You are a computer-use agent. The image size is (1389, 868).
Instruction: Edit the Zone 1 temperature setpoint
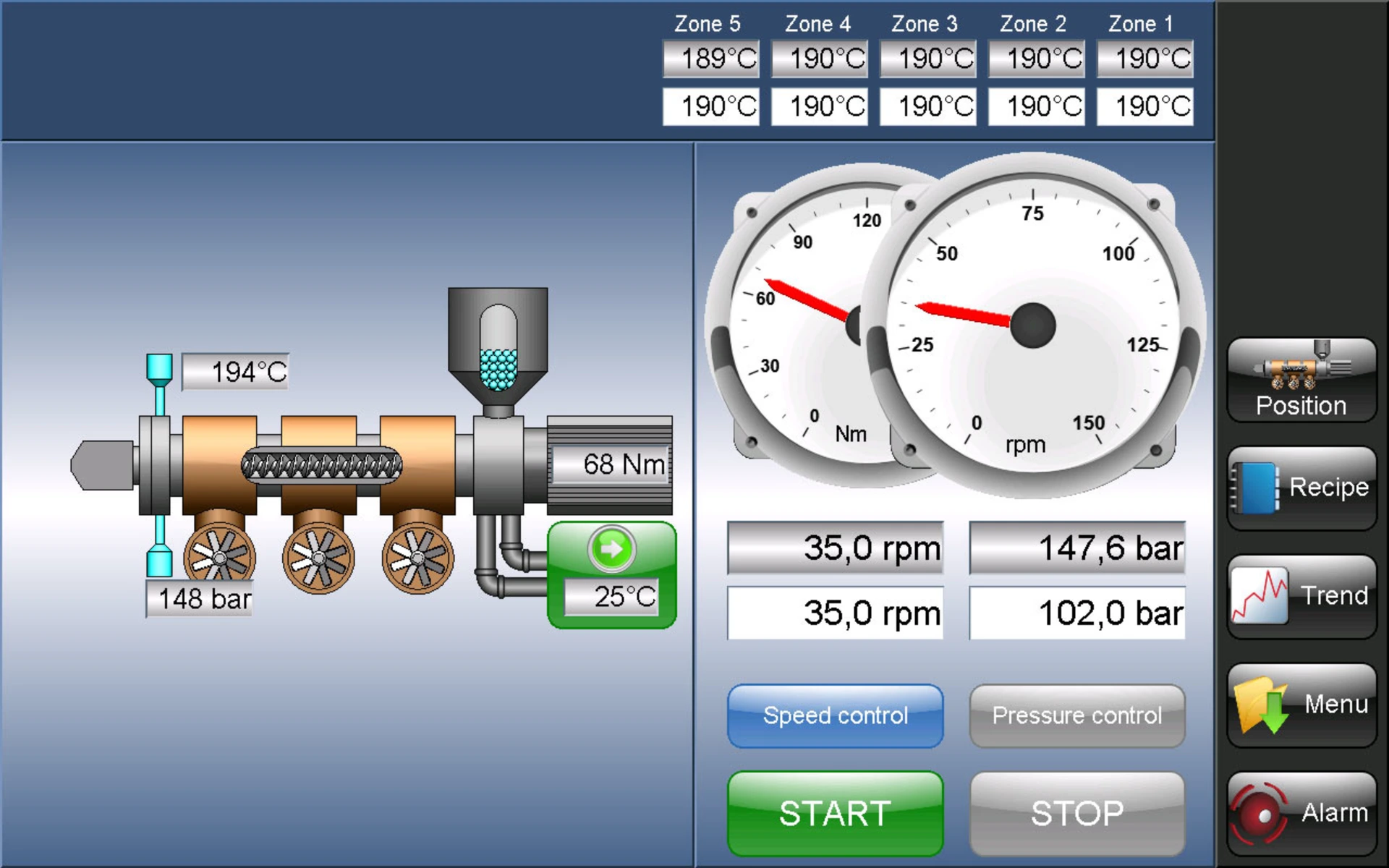click(x=1144, y=106)
